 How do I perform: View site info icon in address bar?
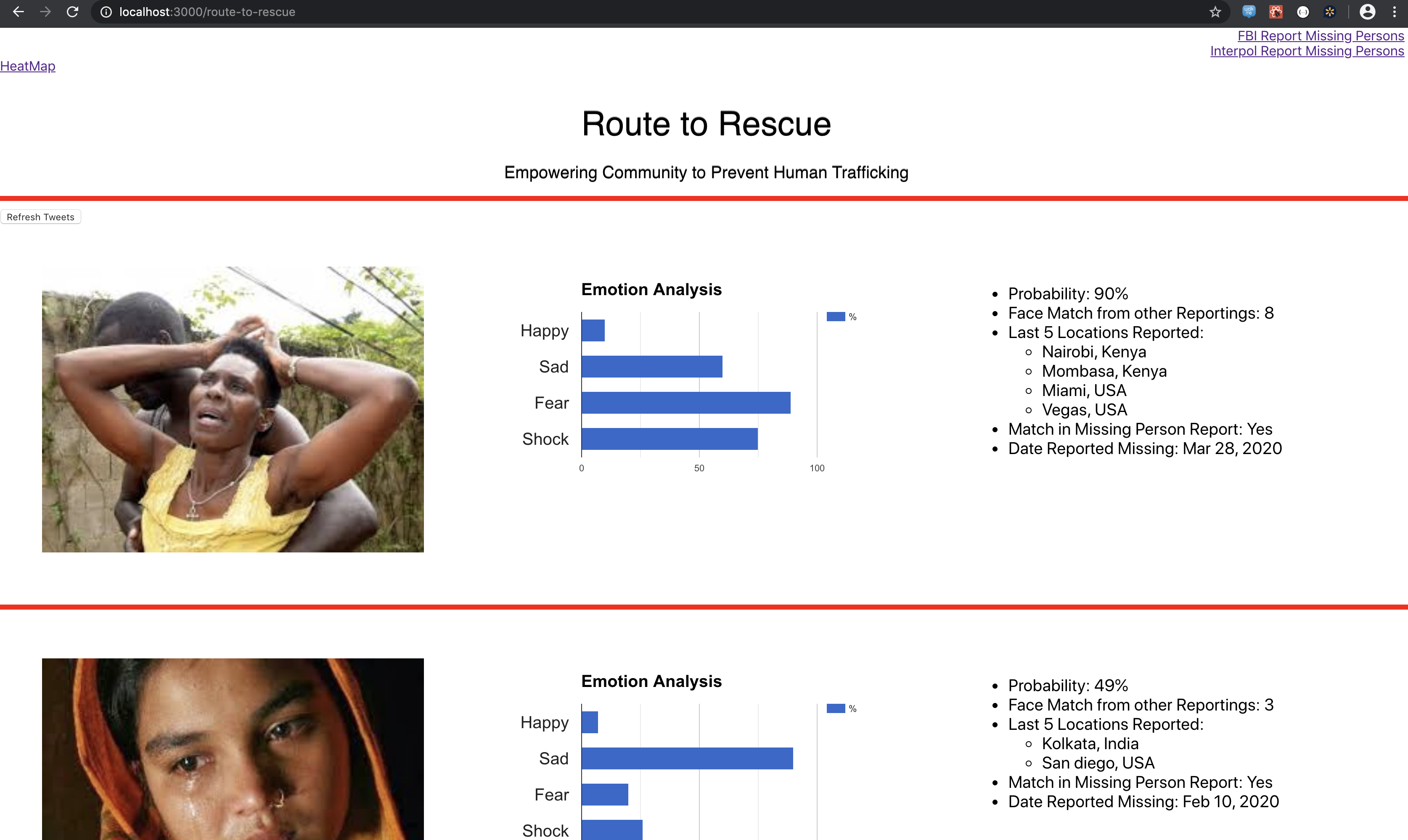point(106,12)
